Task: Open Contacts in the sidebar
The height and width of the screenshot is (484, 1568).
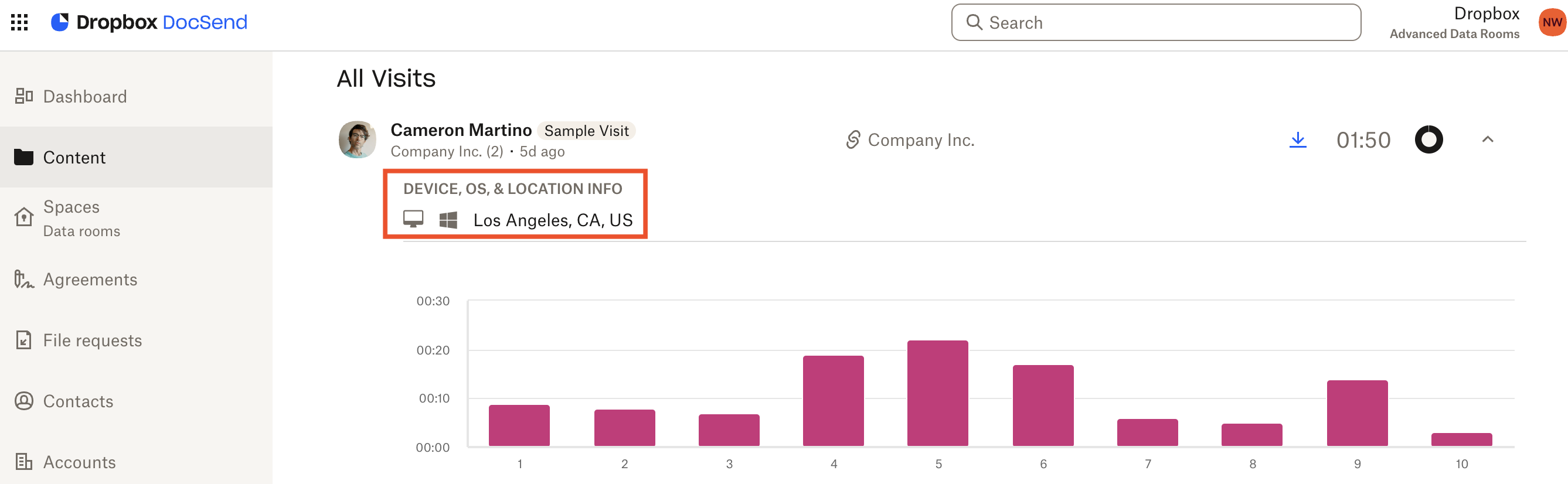Action: point(78,401)
